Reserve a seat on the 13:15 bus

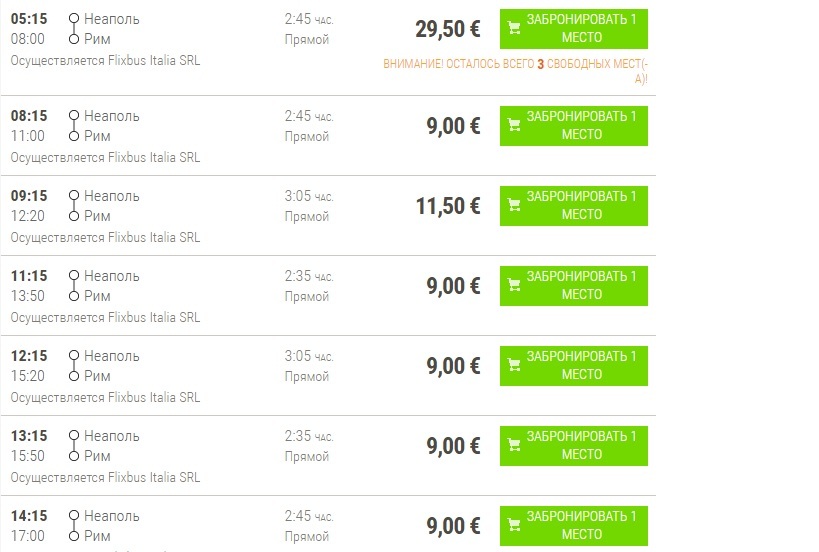coord(574,445)
